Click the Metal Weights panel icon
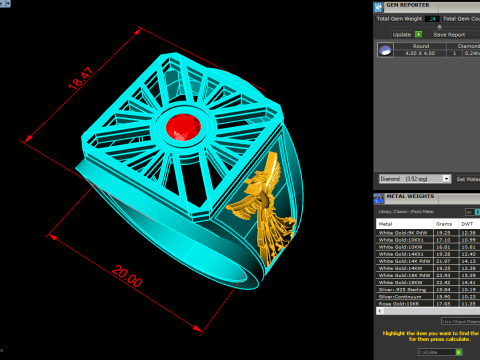480x360 pixels. (379, 198)
